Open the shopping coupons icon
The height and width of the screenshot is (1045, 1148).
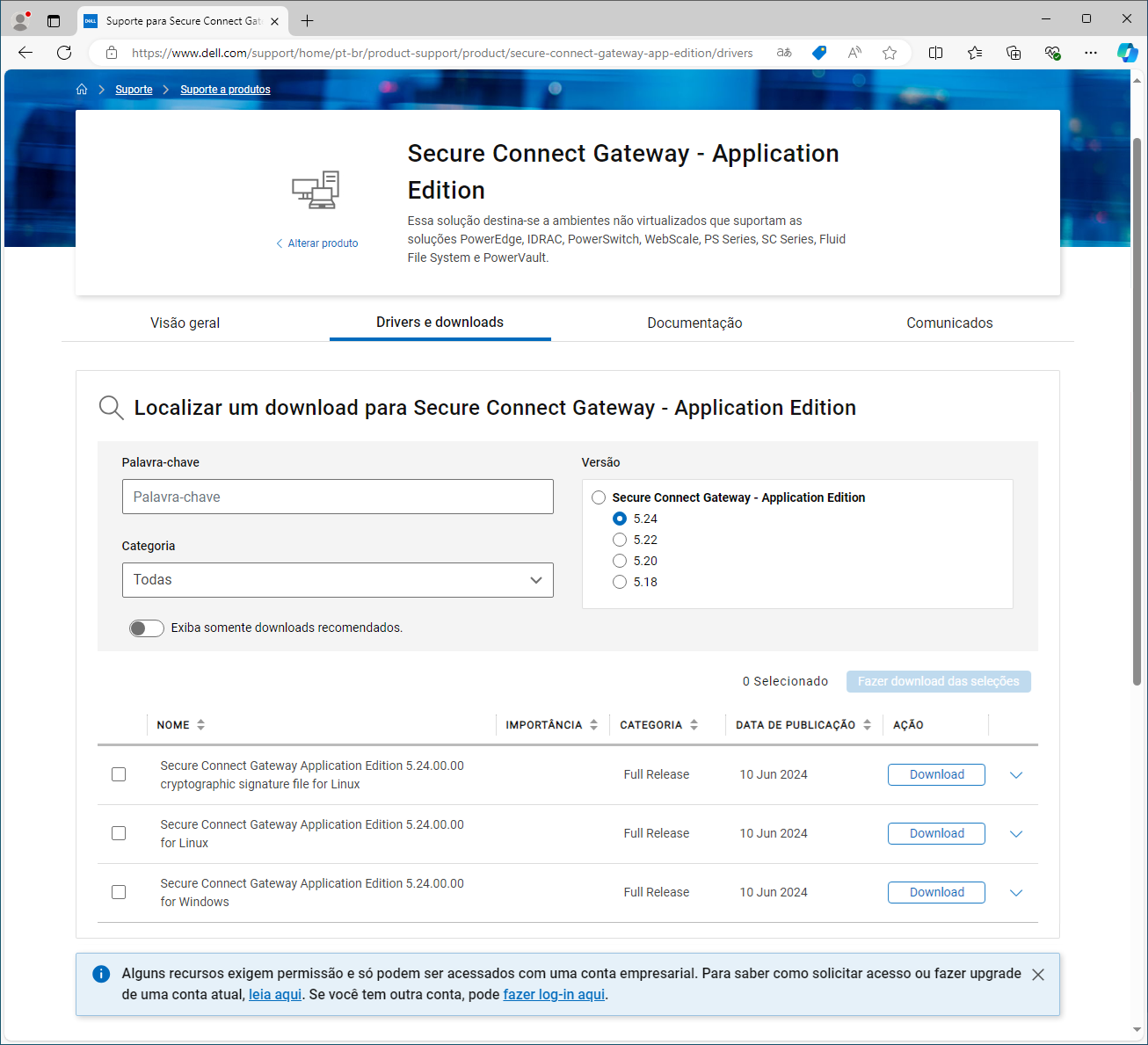coord(819,53)
